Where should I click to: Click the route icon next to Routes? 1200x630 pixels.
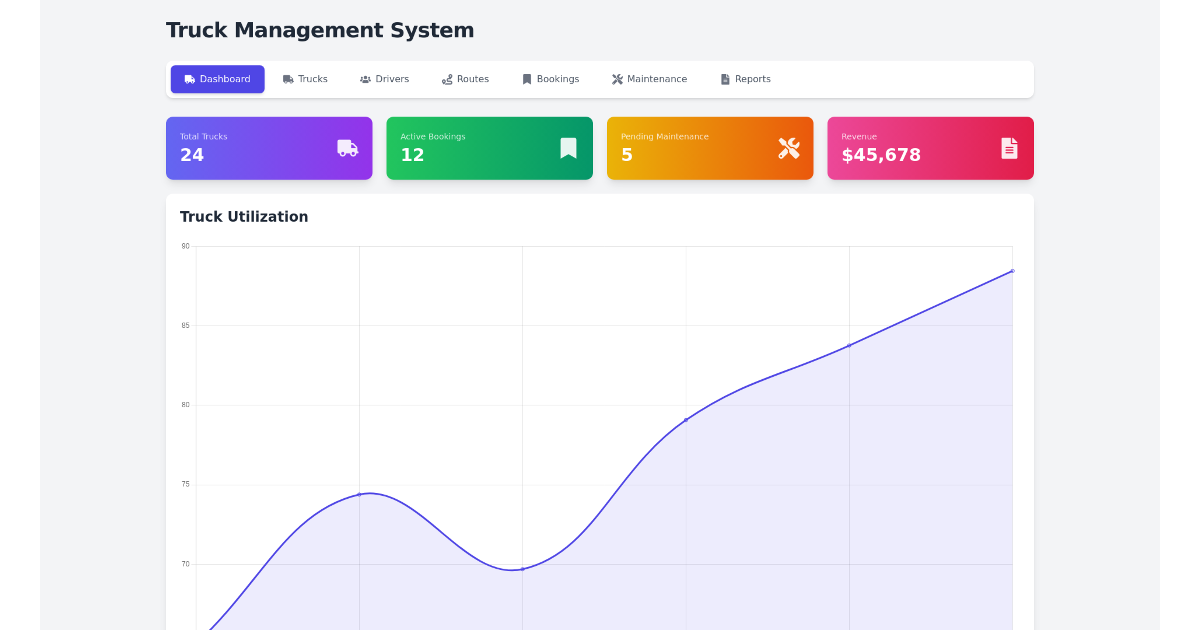(446, 78)
